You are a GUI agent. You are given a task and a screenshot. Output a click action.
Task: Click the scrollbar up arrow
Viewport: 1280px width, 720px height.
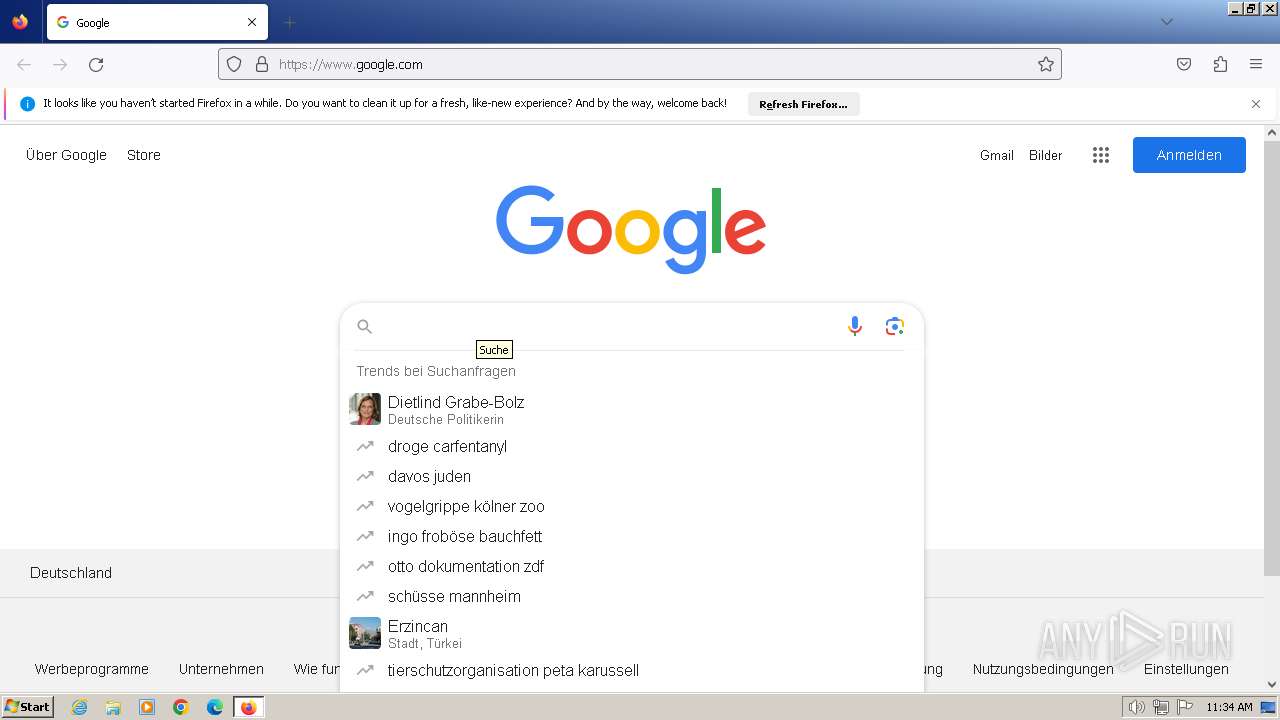pos(1272,132)
